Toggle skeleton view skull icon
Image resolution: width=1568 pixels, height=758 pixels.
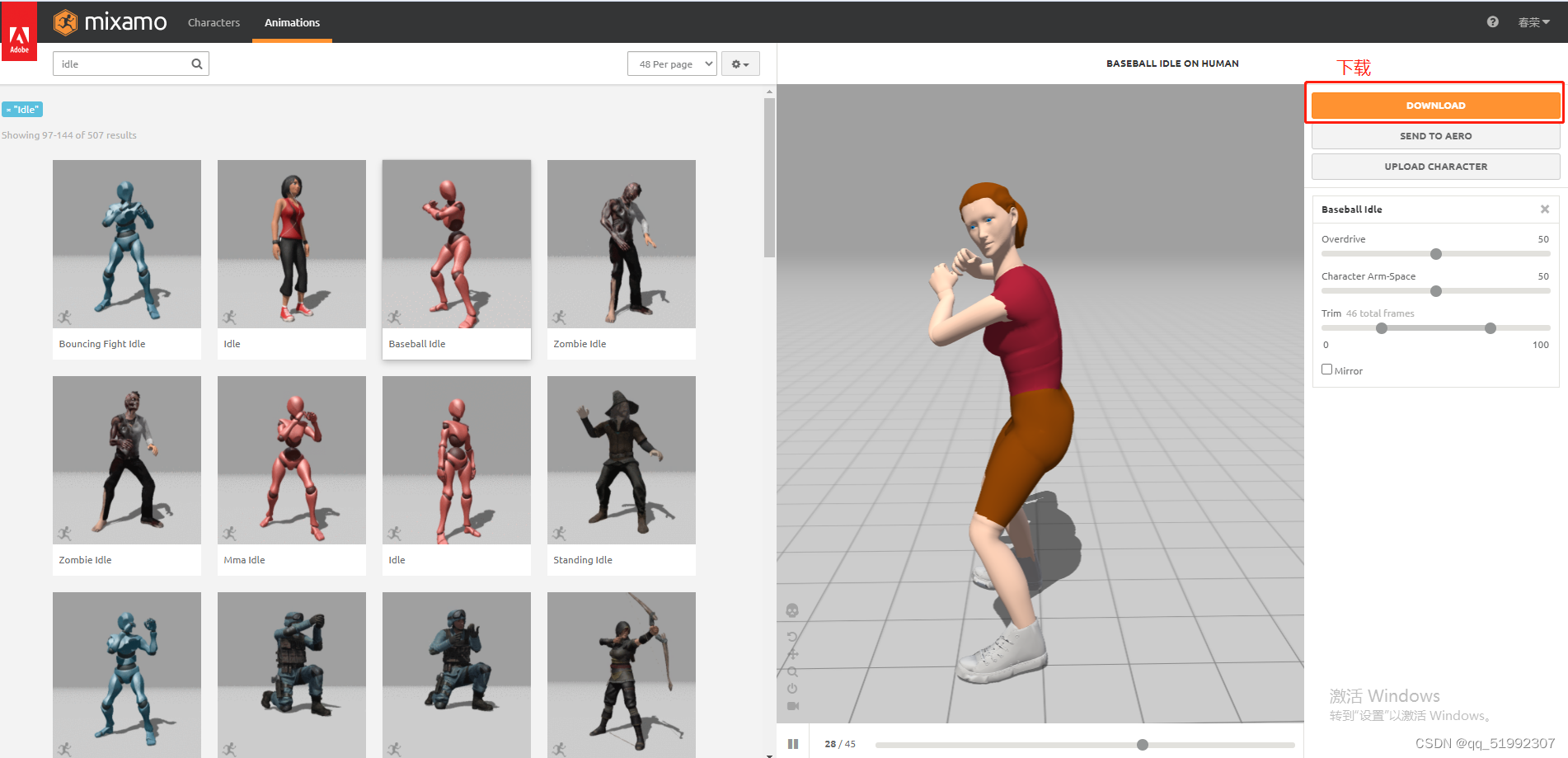[792, 610]
